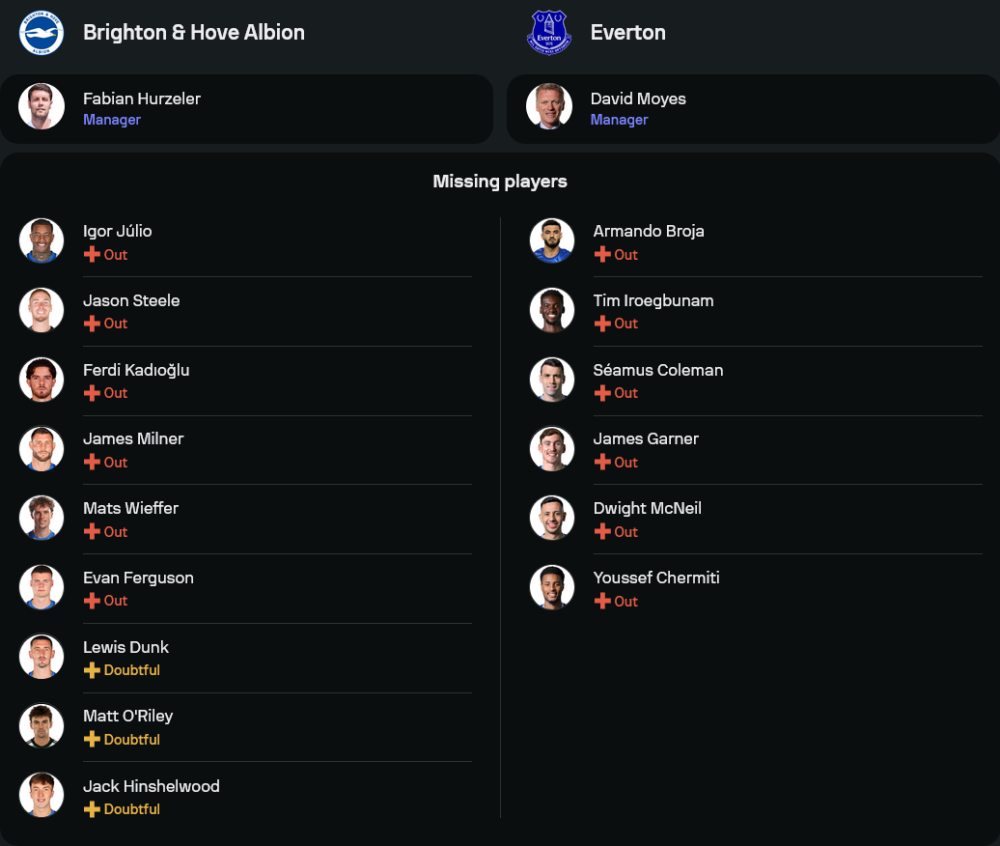Click the yellow doubtful cross beside Lewis Dunk
This screenshot has width=1000, height=846.
click(92, 670)
